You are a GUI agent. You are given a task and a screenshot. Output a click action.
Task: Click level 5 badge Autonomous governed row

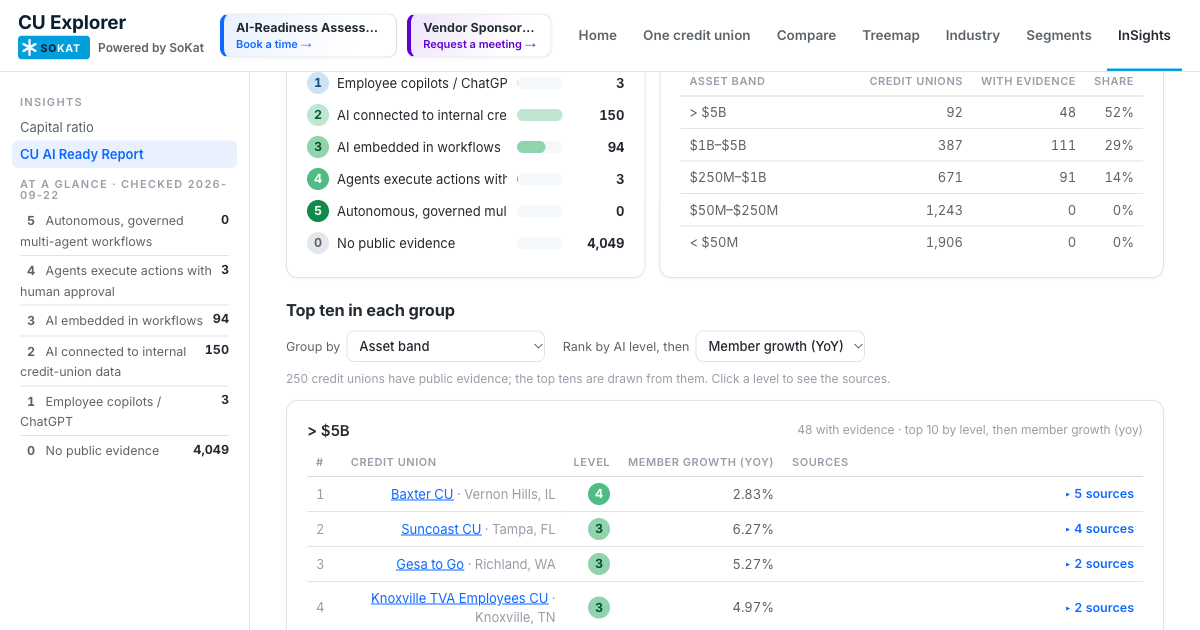[318, 211]
